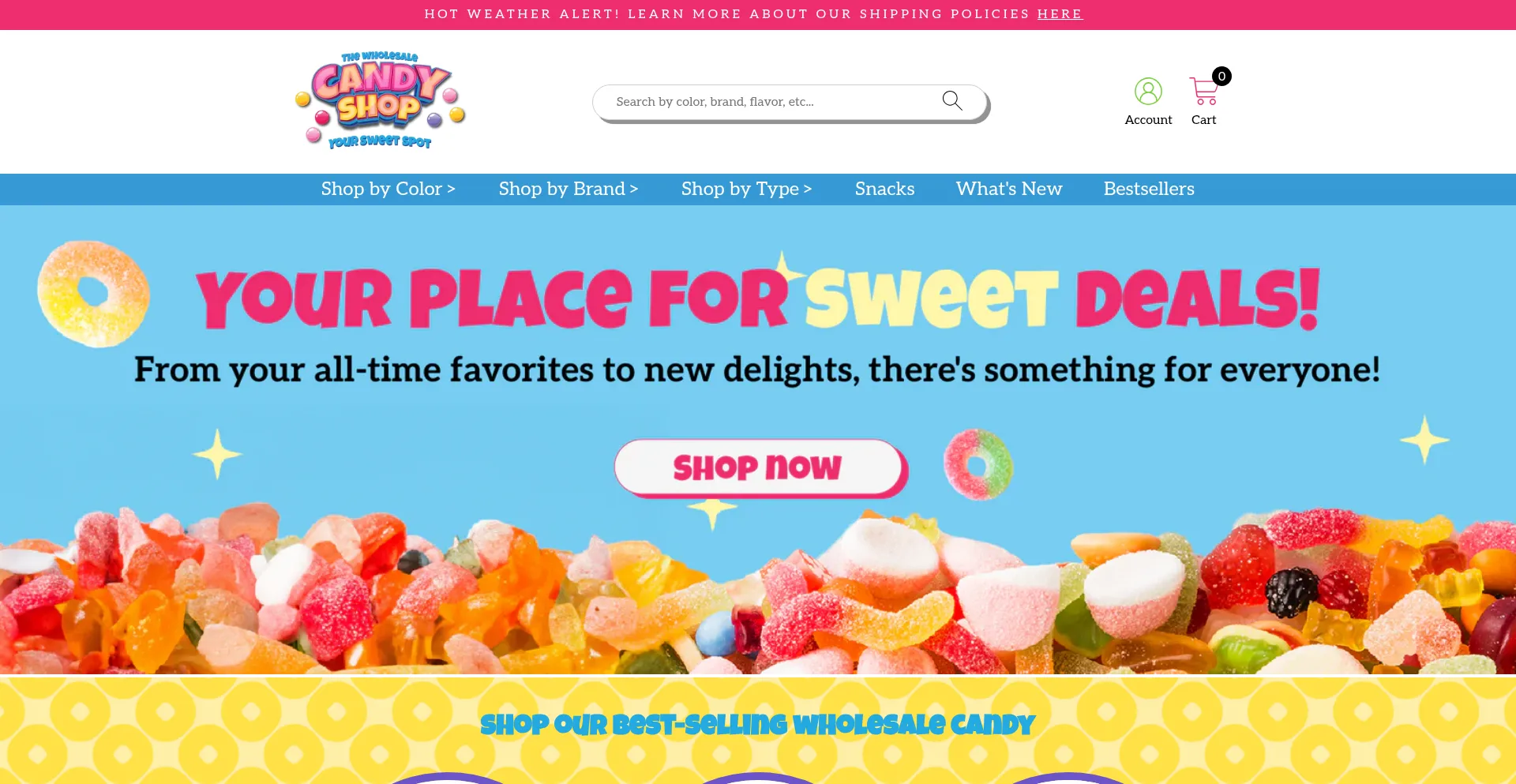Click the Sweet Deals banner headline
Image resolution: width=1516 pixels, height=784 pixels.
click(758, 298)
